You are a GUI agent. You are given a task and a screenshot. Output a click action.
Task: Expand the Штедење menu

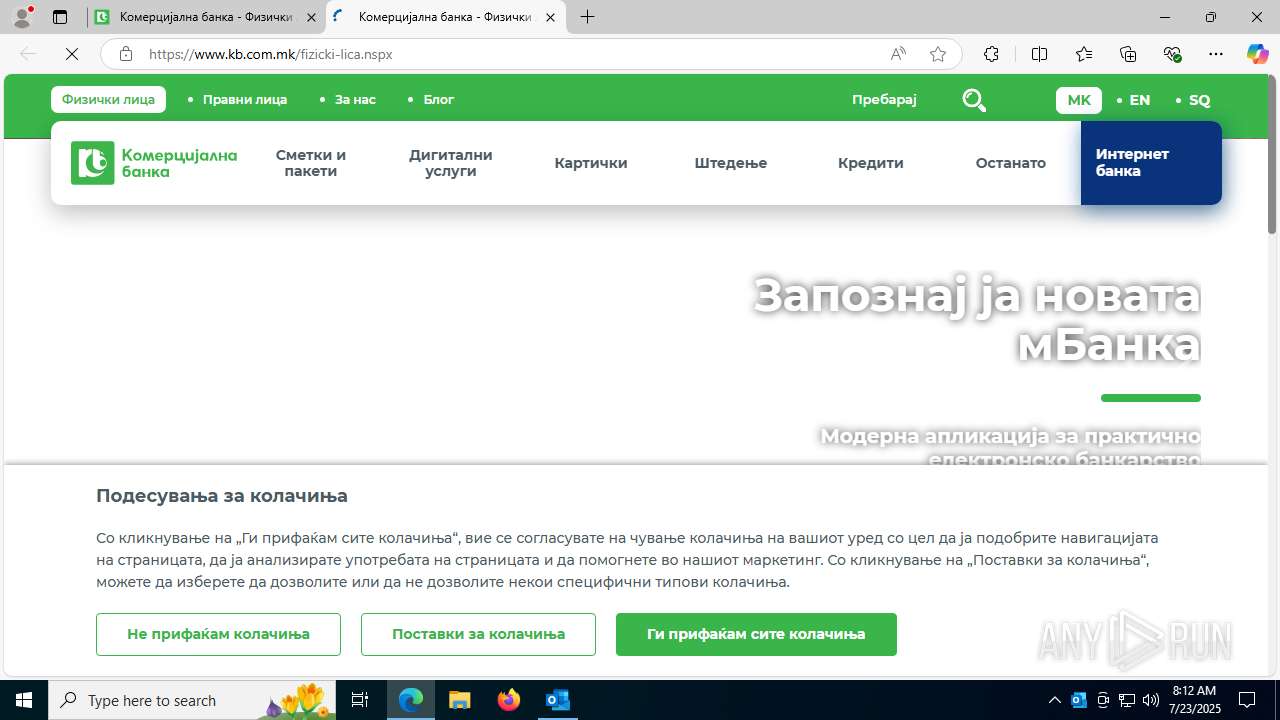click(x=731, y=163)
